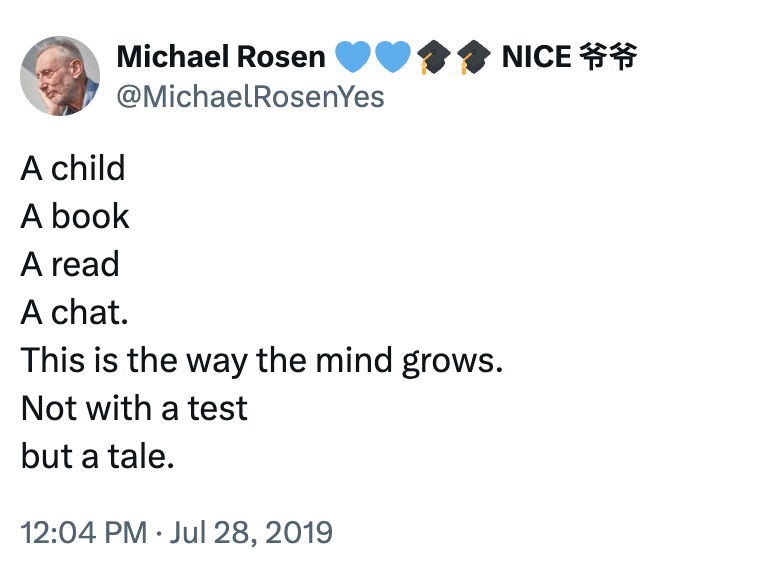Click the tweet line "A child"

point(73,168)
